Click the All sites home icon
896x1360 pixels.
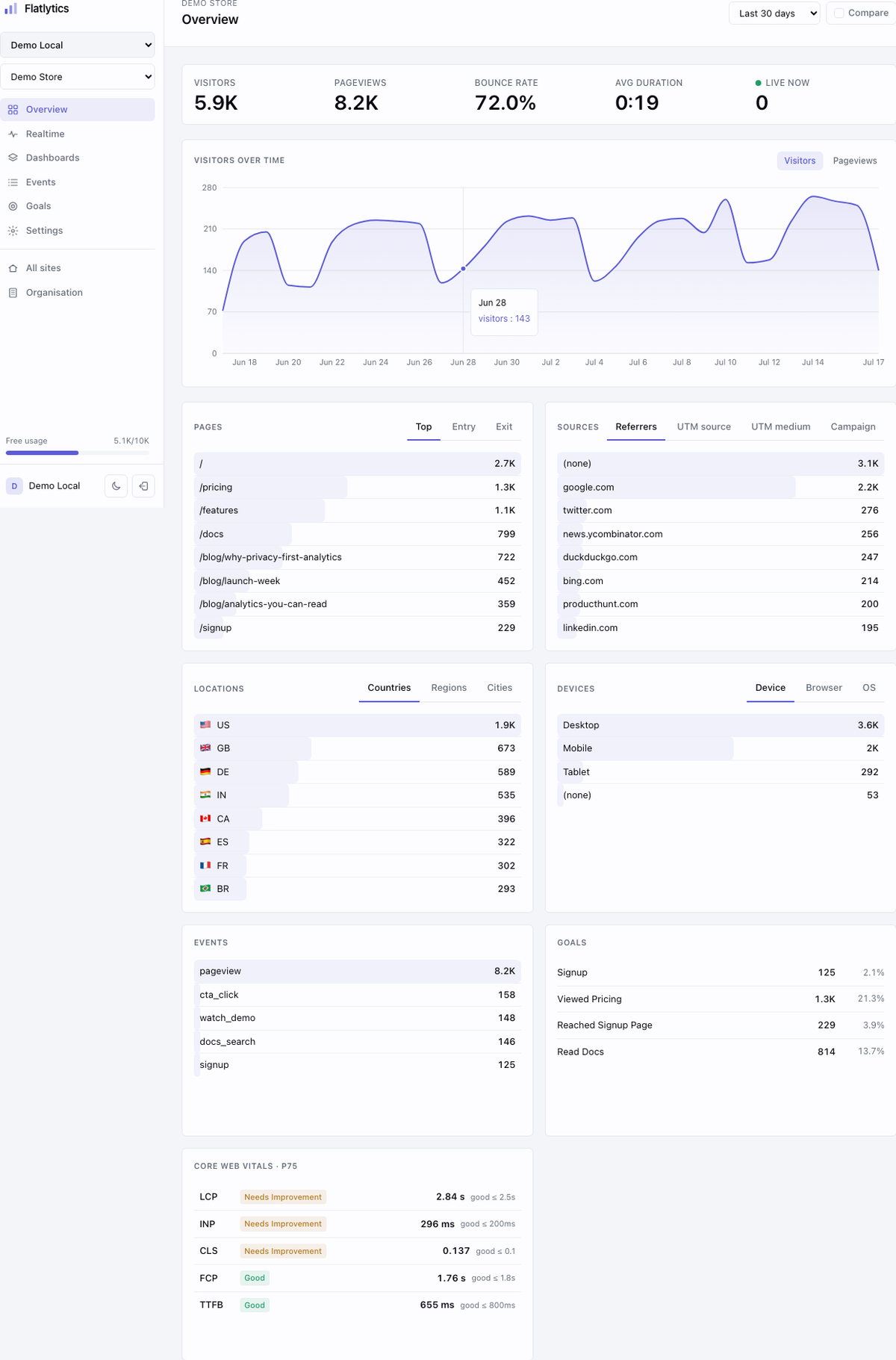pyautogui.click(x=13, y=268)
